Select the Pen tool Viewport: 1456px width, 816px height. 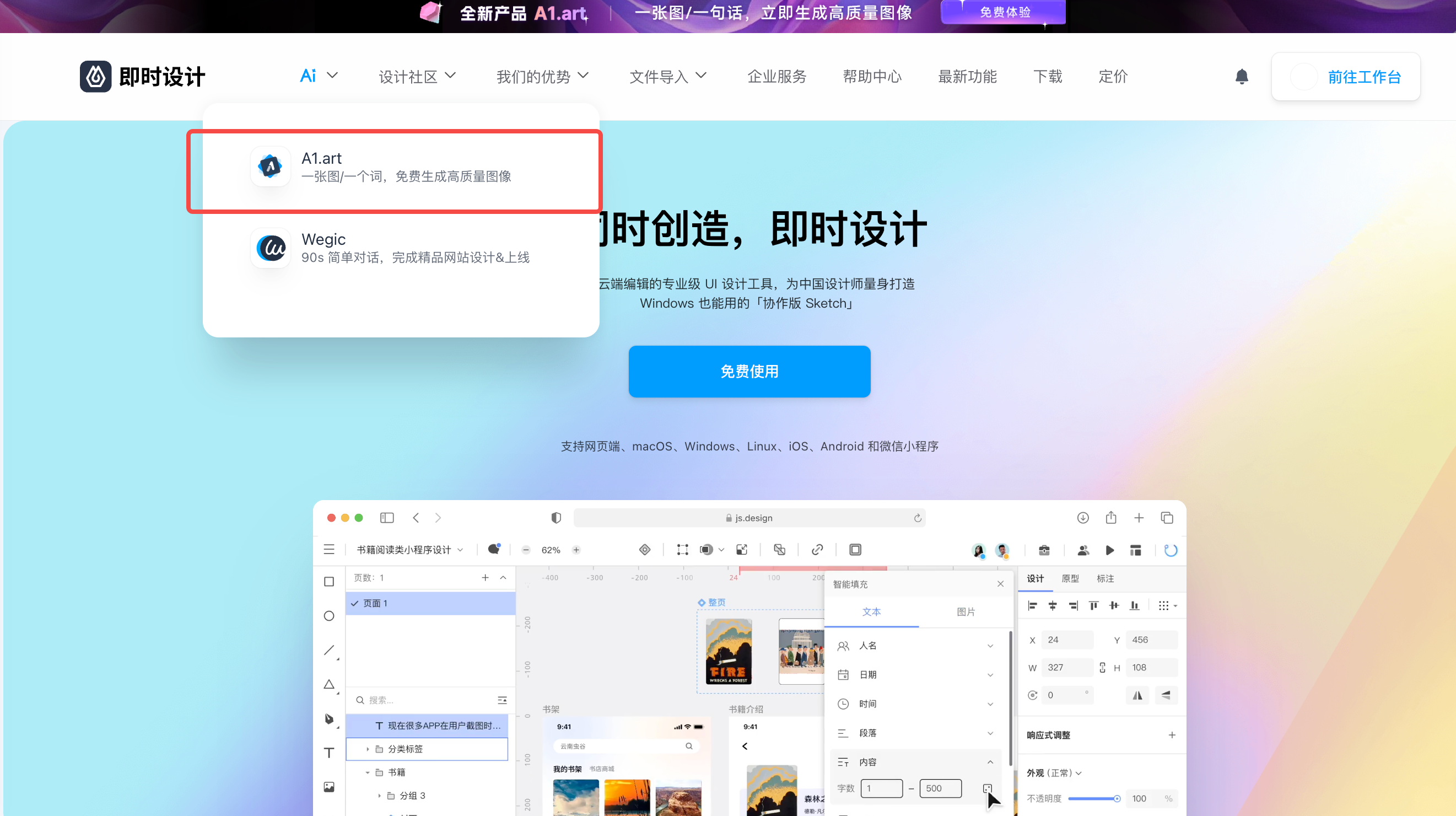330,718
